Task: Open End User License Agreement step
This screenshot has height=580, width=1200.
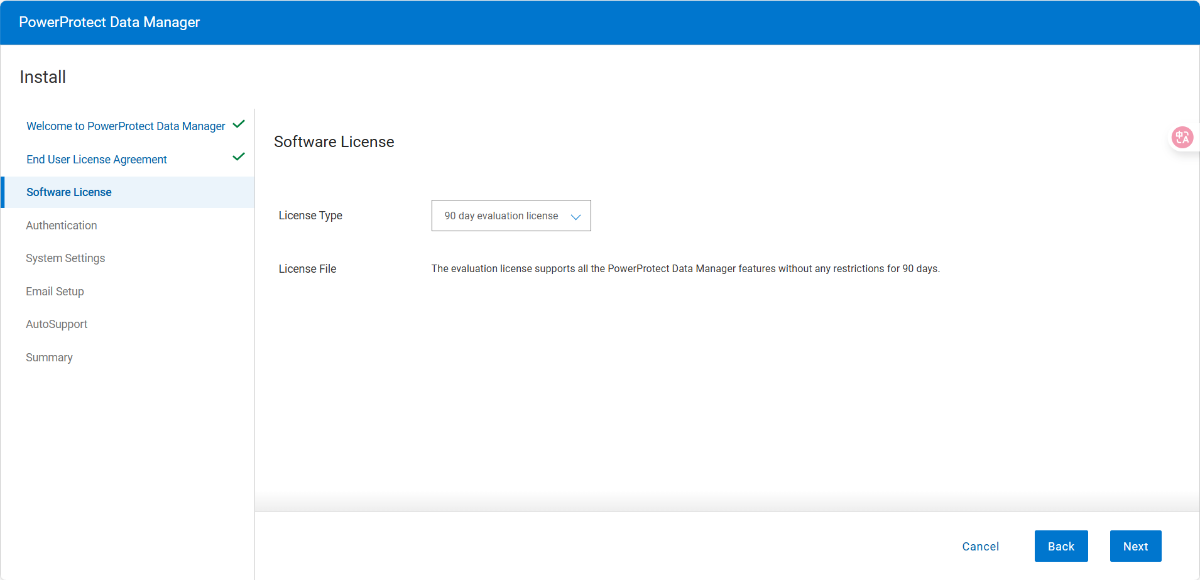Action: [97, 160]
